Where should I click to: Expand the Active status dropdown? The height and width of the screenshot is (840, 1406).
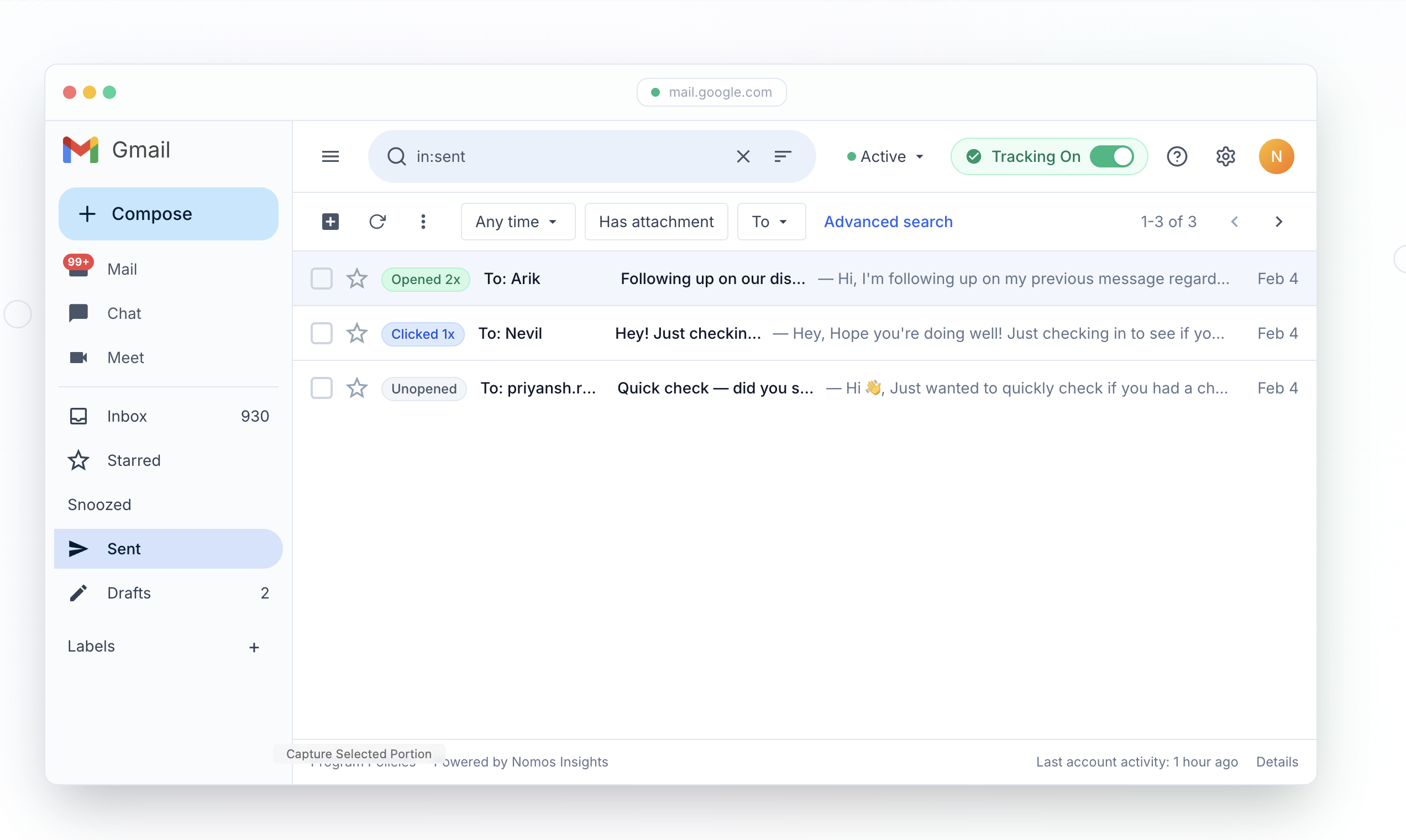[886, 156]
